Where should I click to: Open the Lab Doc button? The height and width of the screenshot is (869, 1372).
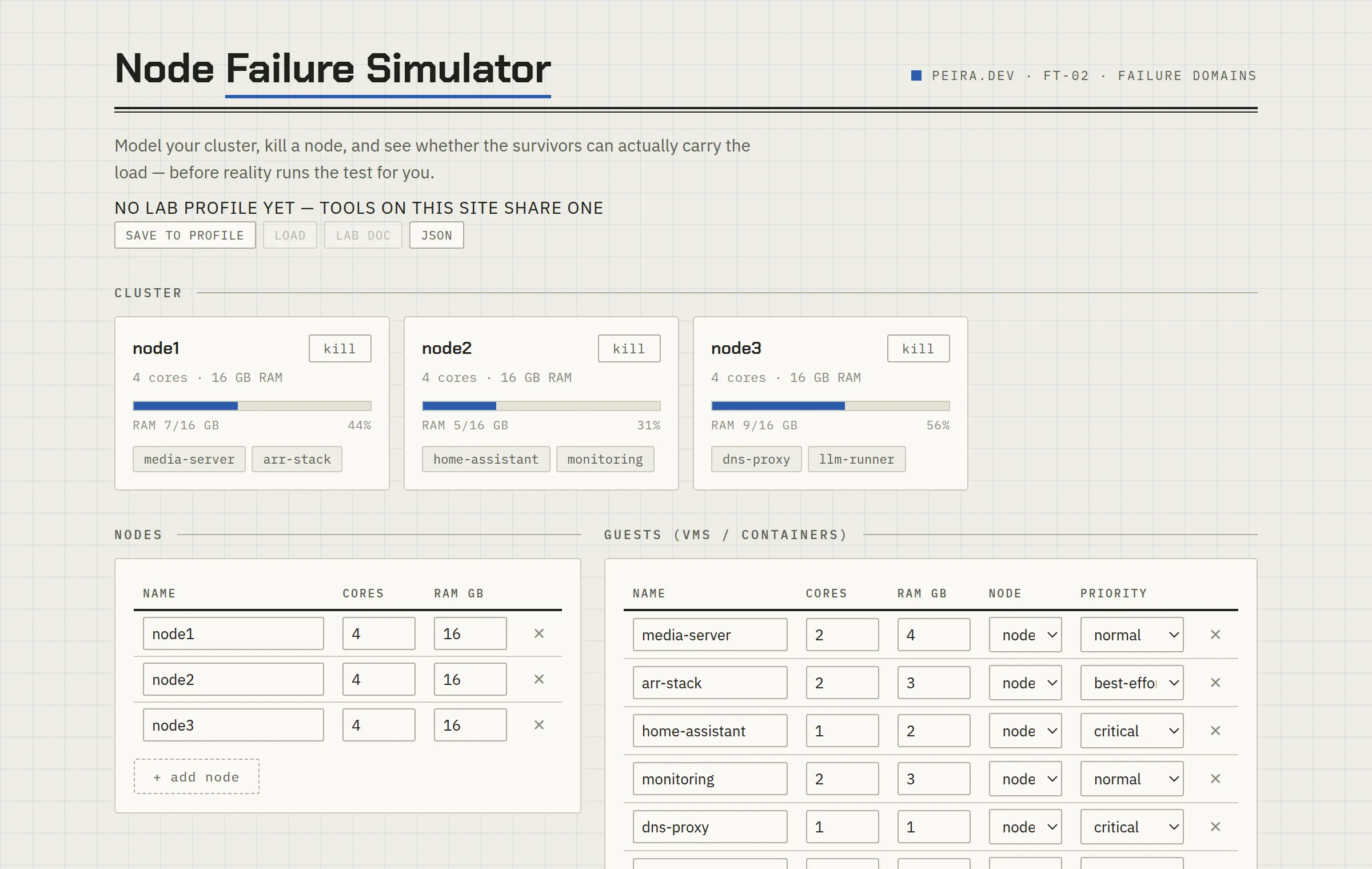(363, 235)
